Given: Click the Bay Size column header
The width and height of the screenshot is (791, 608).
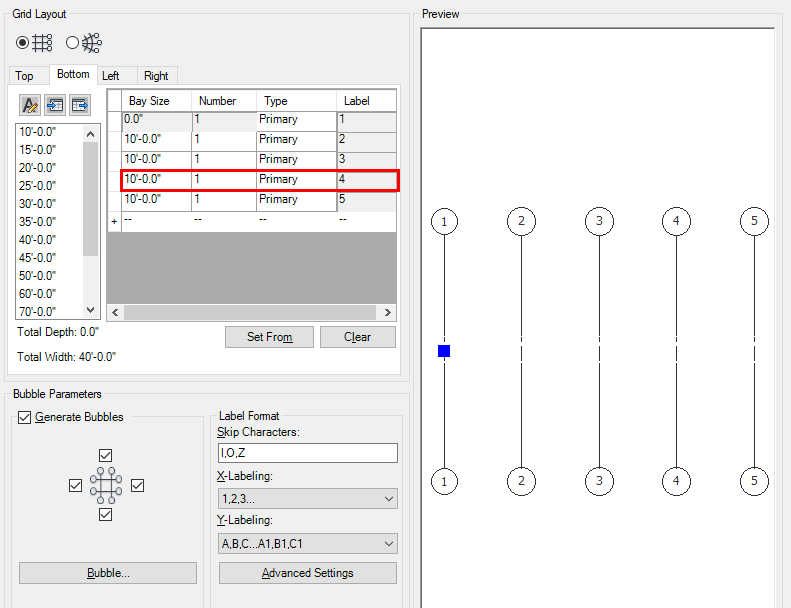Looking at the screenshot, I should 156,101.
